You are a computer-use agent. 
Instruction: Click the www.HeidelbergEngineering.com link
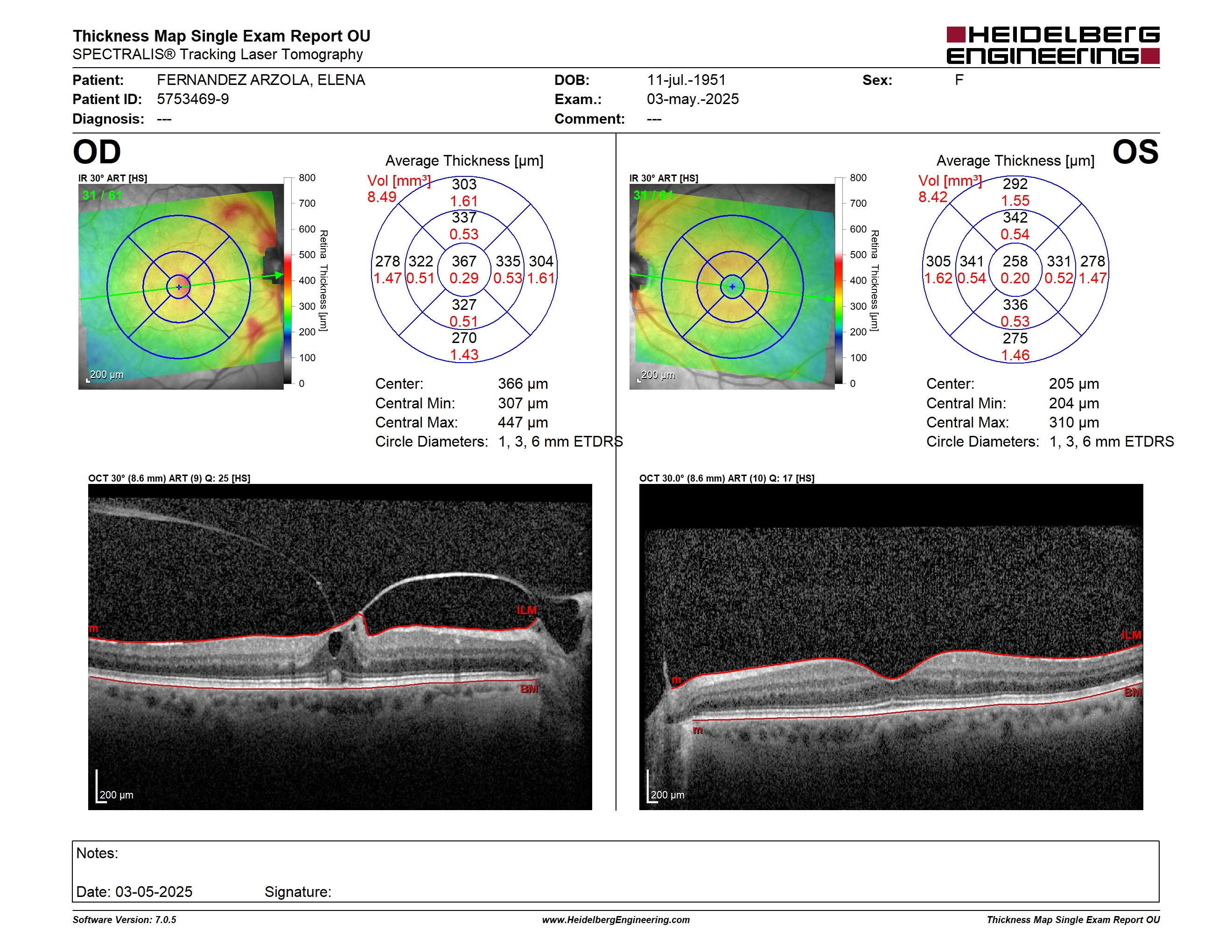pyautogui.click(x=616, y=920)
